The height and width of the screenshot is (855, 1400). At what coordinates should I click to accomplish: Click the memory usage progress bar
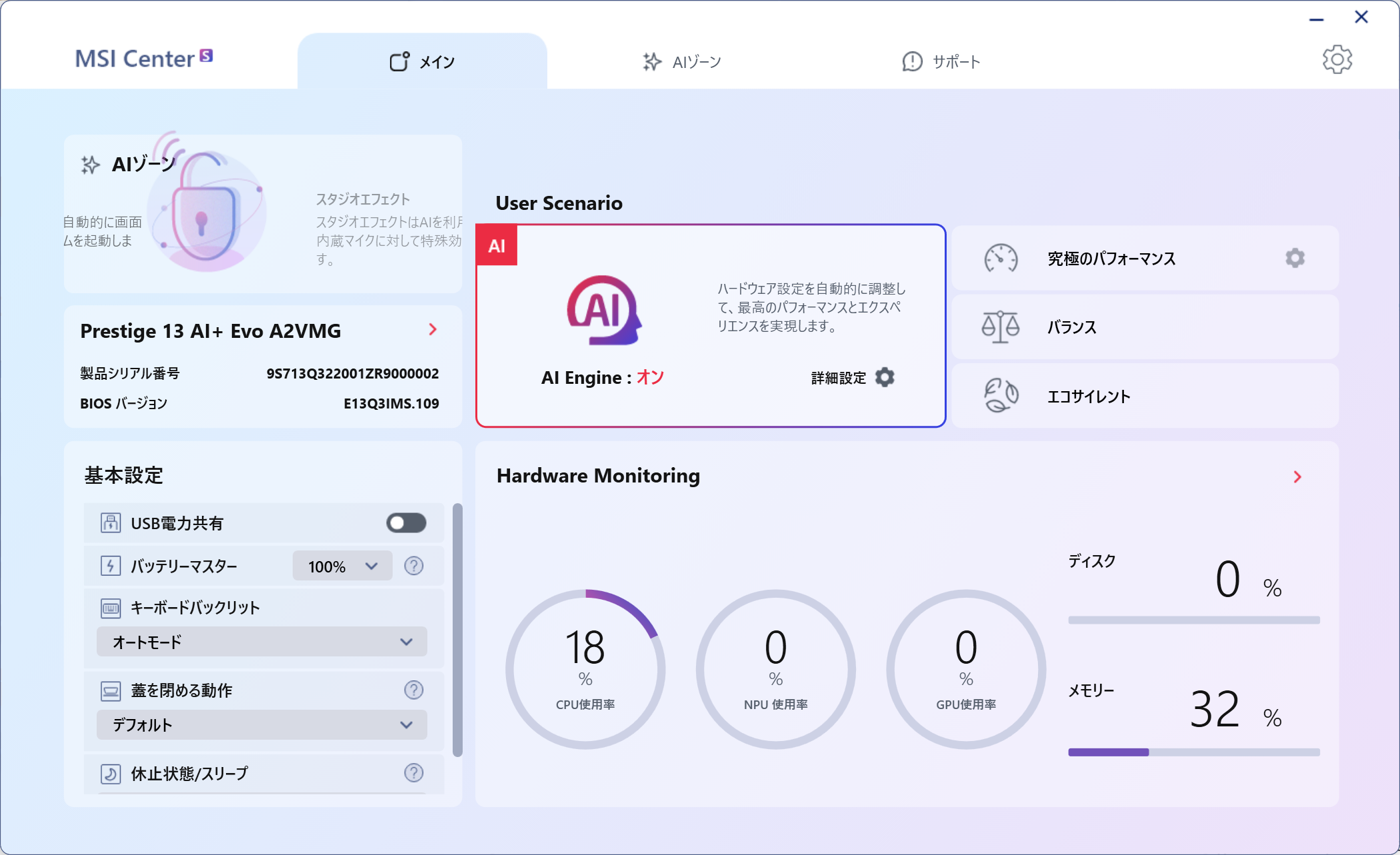[x=1193, y=752]
